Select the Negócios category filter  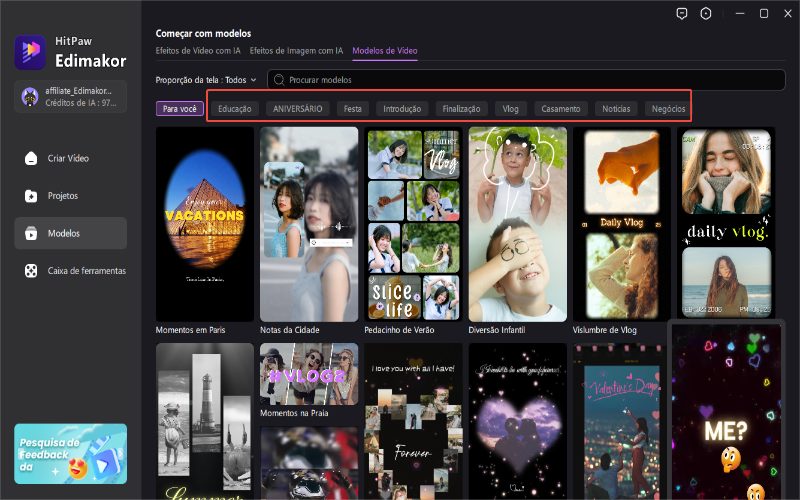click(x=667, y=108)
